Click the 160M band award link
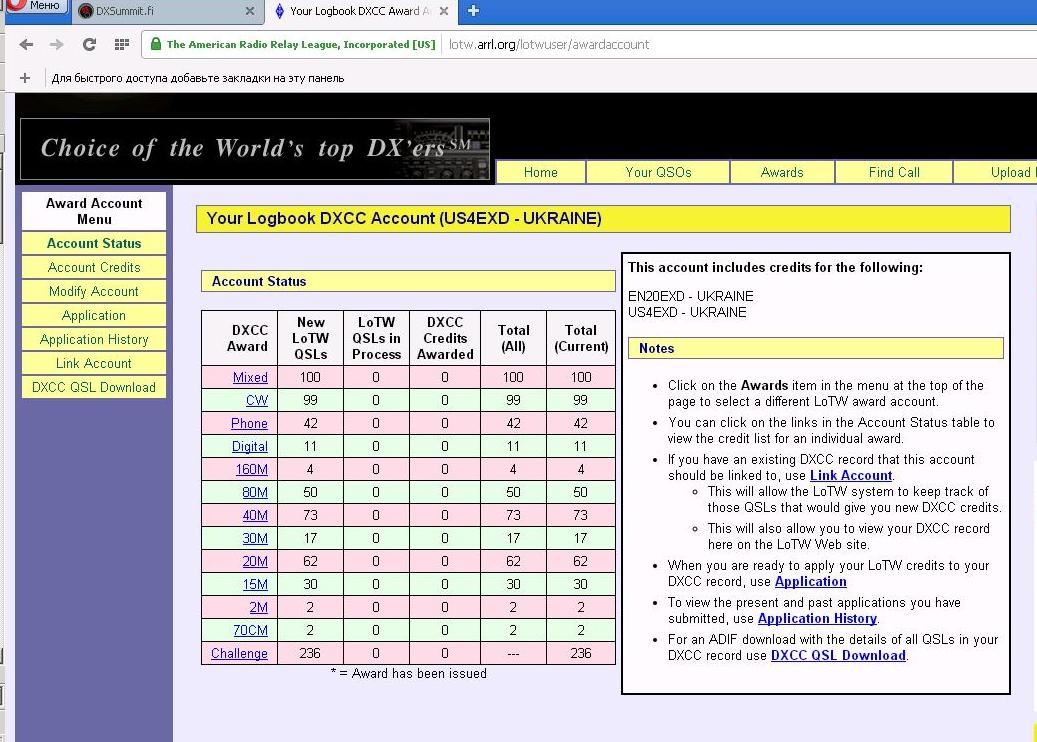The image size is (1037, 742). click(x=252, y=469)
